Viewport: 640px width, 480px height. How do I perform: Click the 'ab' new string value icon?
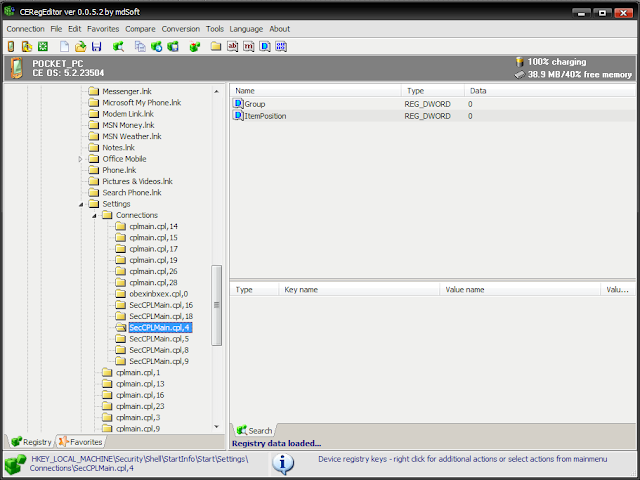tap(233, 47)
